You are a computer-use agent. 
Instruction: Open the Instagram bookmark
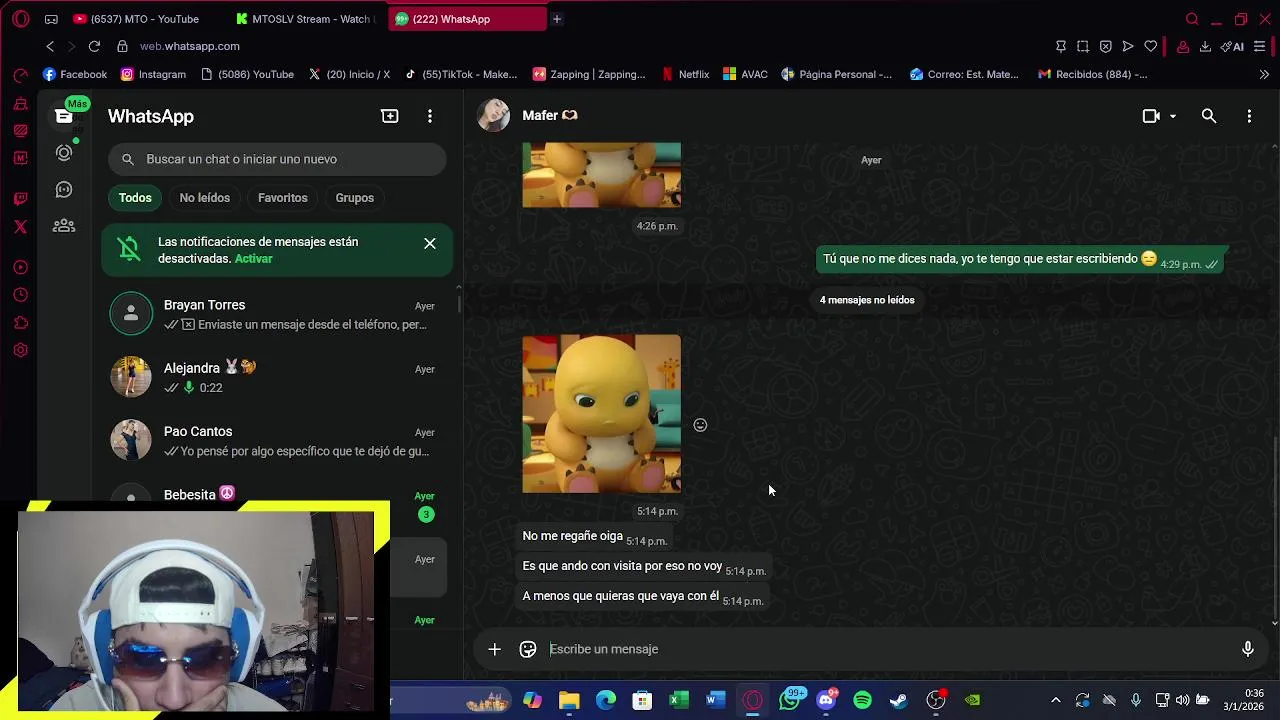[x=153, y=74]
